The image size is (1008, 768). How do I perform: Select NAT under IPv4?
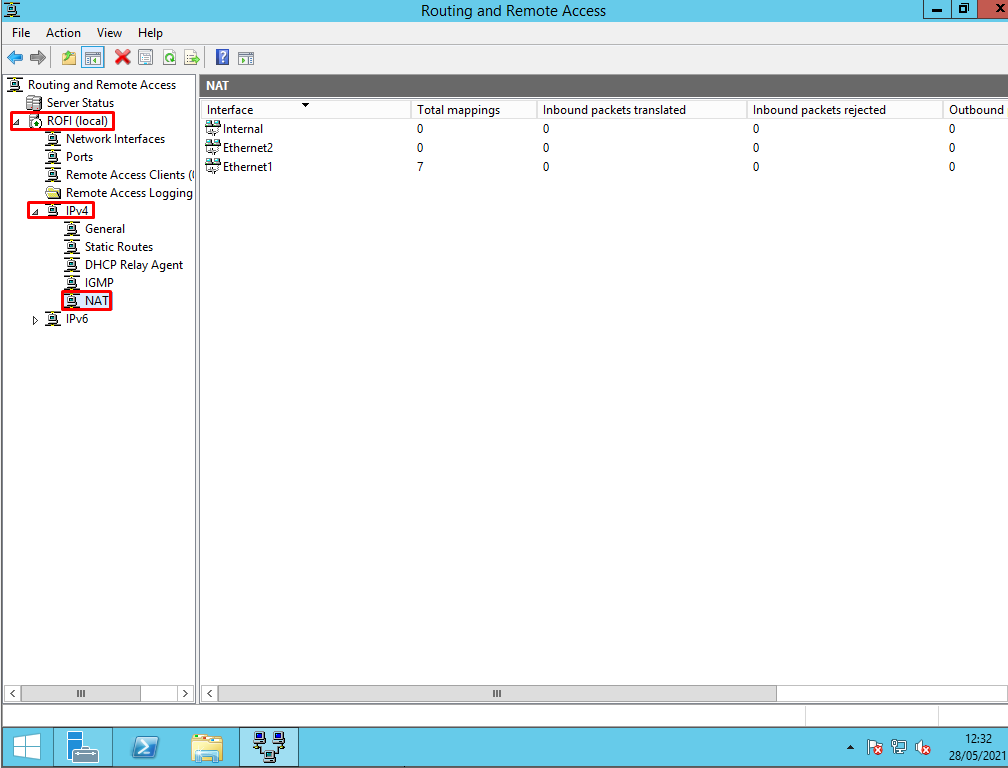tap(96, 301)
